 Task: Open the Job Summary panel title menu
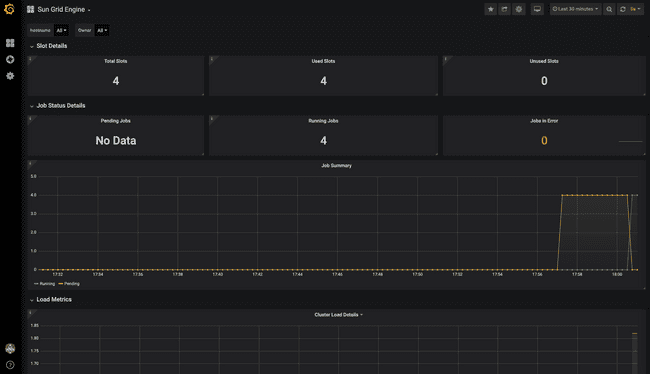point(337,166)
